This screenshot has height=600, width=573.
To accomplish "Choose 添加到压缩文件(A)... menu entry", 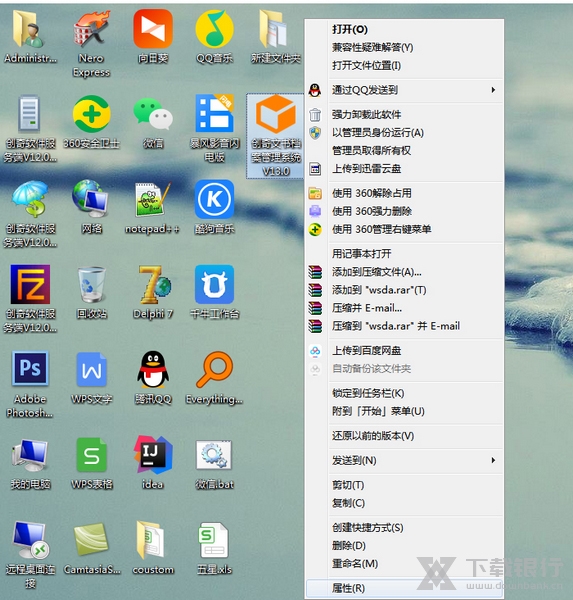I will pos(404,272).
